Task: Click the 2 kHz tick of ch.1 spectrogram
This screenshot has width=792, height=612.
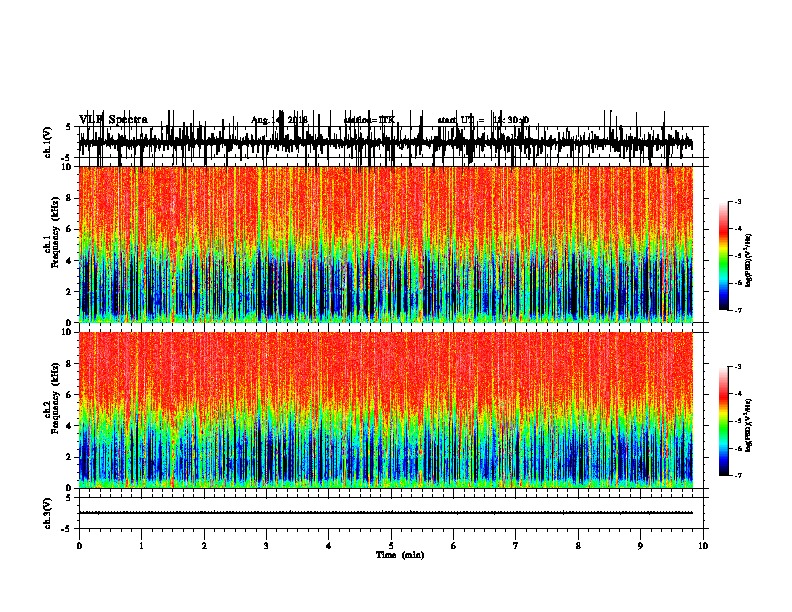Action: pyautogui.click(x=69, y=292)
